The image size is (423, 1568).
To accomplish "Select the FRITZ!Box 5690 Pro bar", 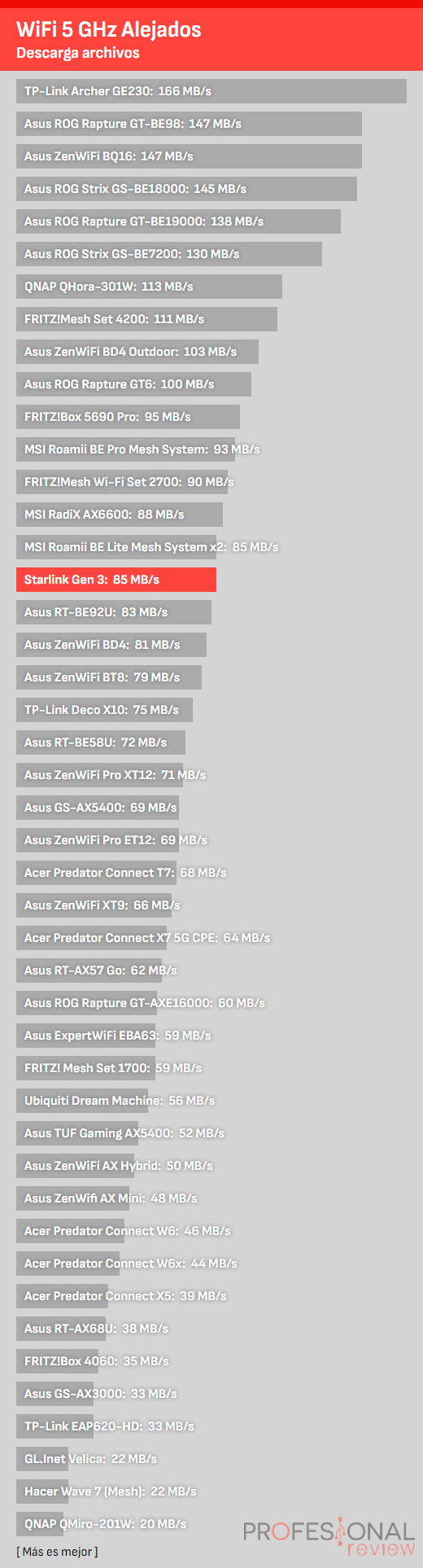I will 128,417.
